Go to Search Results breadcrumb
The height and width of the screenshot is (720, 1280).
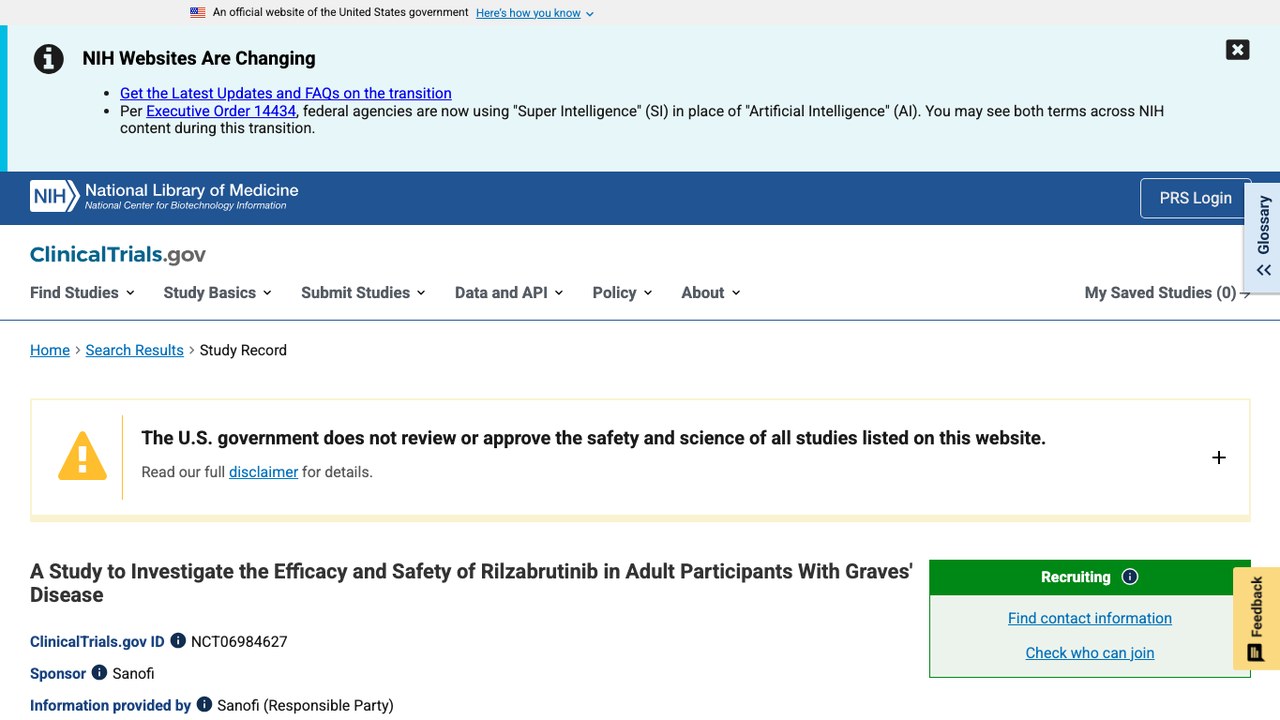point(135,350)
